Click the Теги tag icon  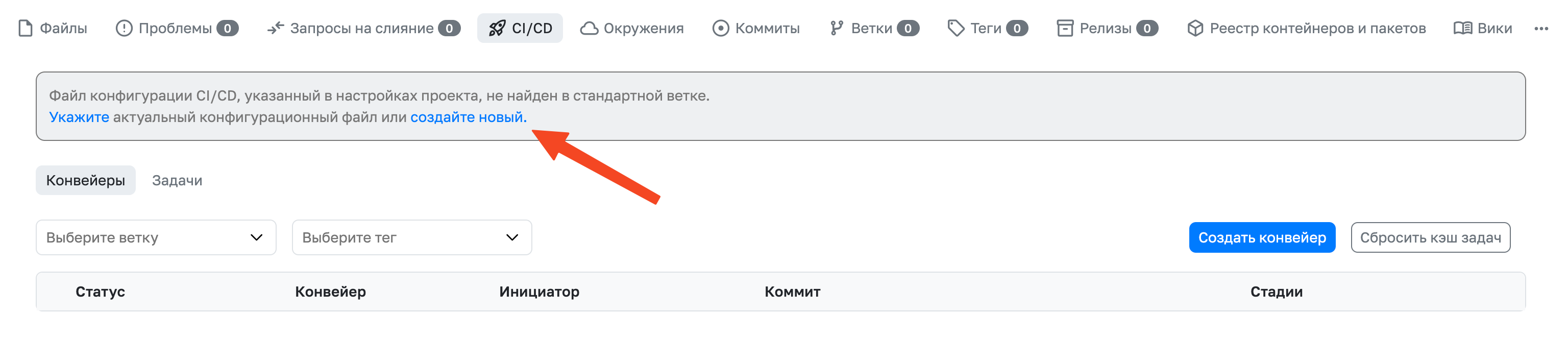tap(956, 28)
